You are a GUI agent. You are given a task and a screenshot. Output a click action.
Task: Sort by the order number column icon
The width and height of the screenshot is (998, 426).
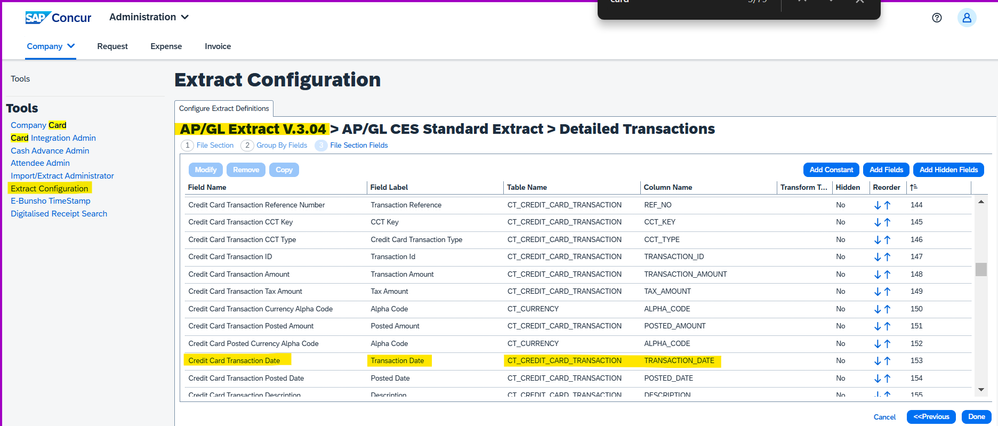914,187
